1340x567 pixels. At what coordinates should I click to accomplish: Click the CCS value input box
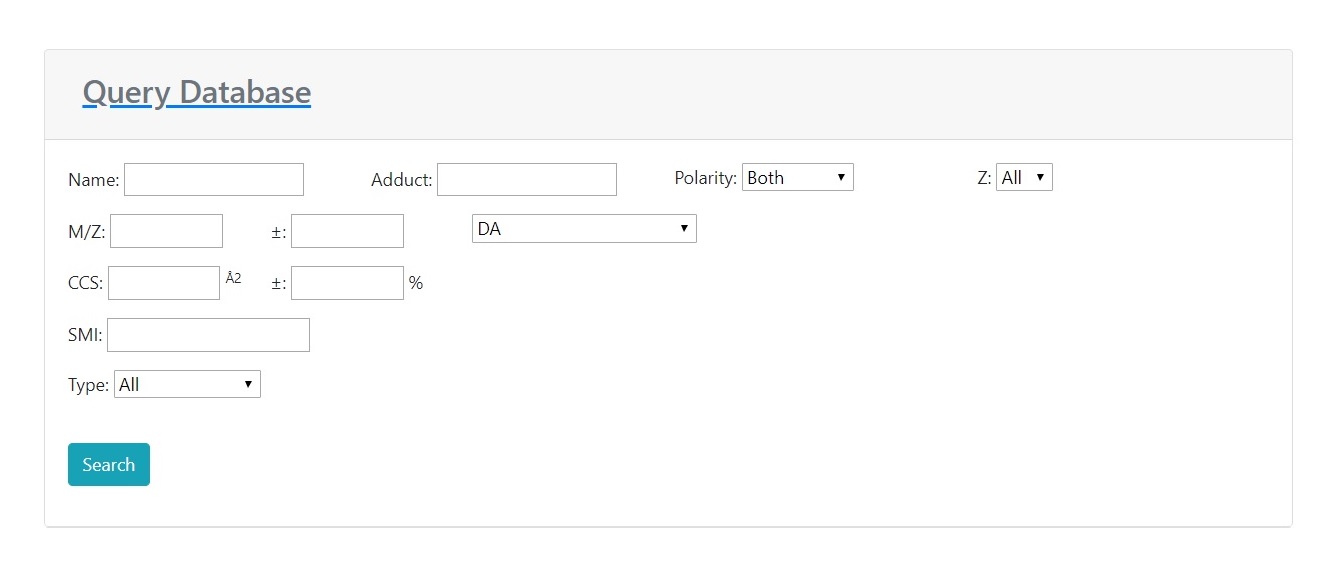click(164, 283)
